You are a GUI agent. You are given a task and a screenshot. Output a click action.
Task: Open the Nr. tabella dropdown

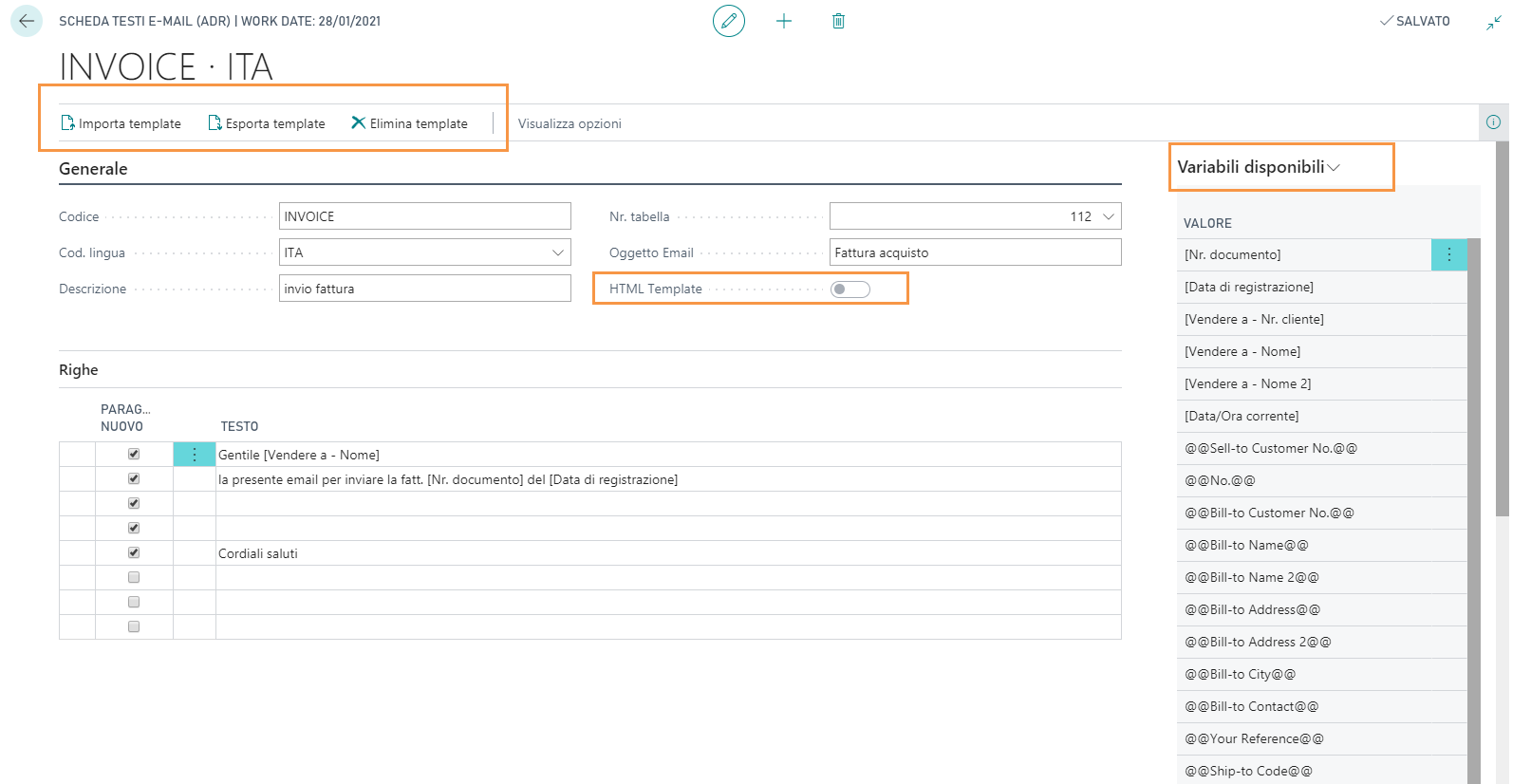click(x=1108, y=216)
